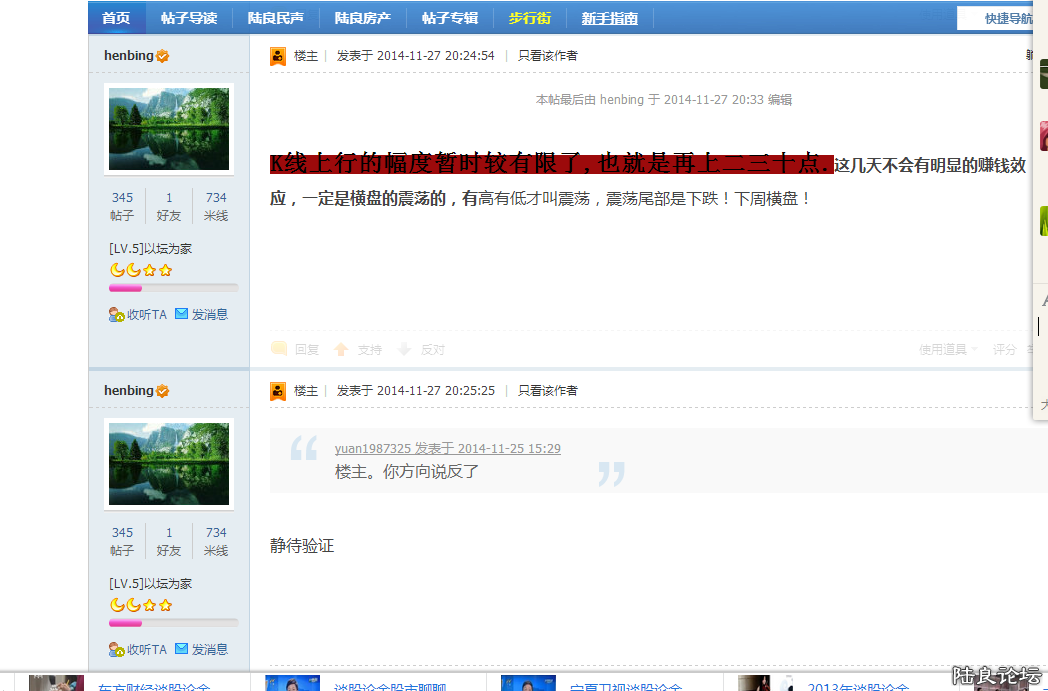Switch to the 步行街 tab

[x=530, y=17]
